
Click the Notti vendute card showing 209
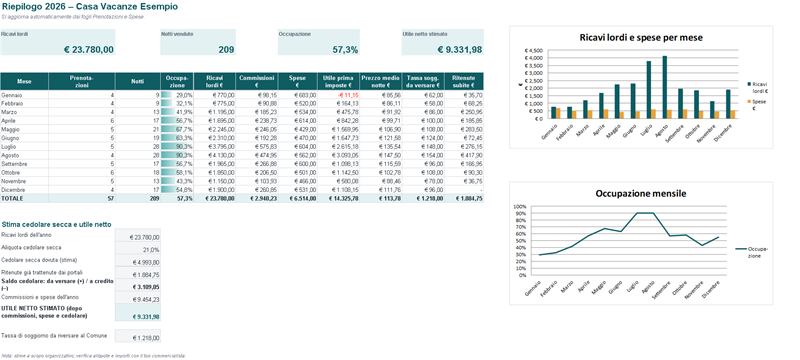point(198,42)
